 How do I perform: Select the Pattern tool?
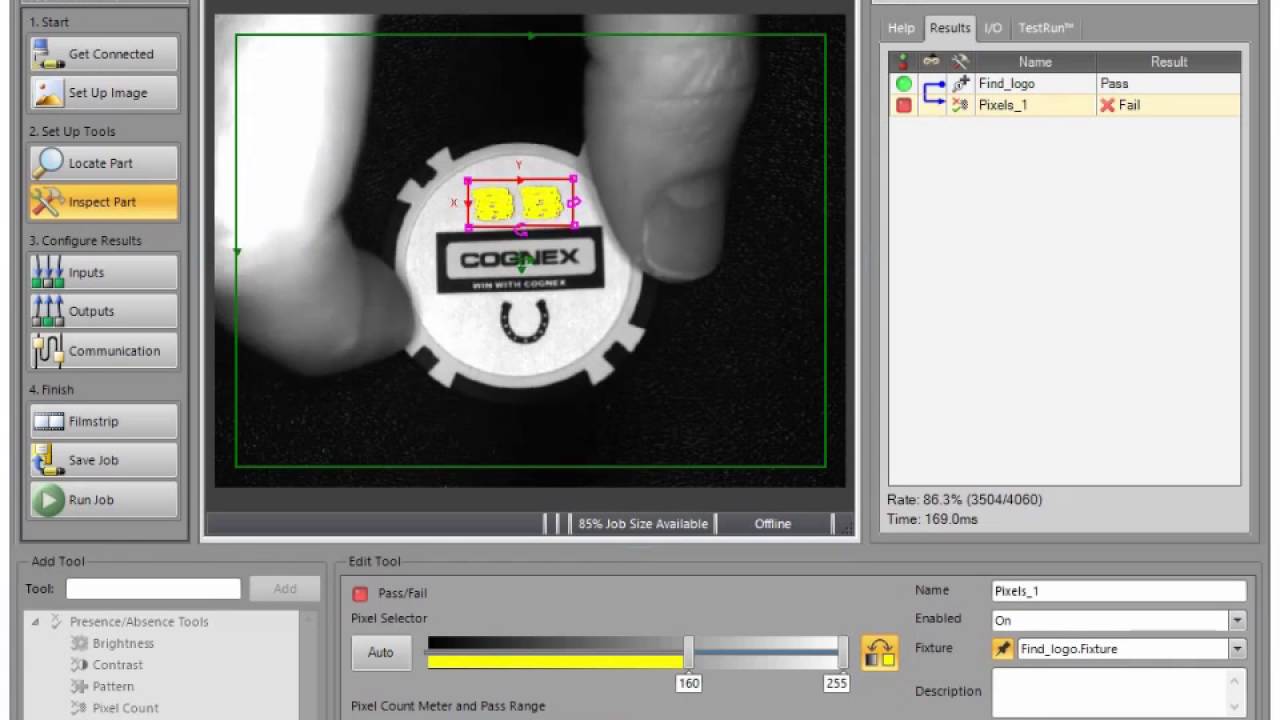click(113, 687)
